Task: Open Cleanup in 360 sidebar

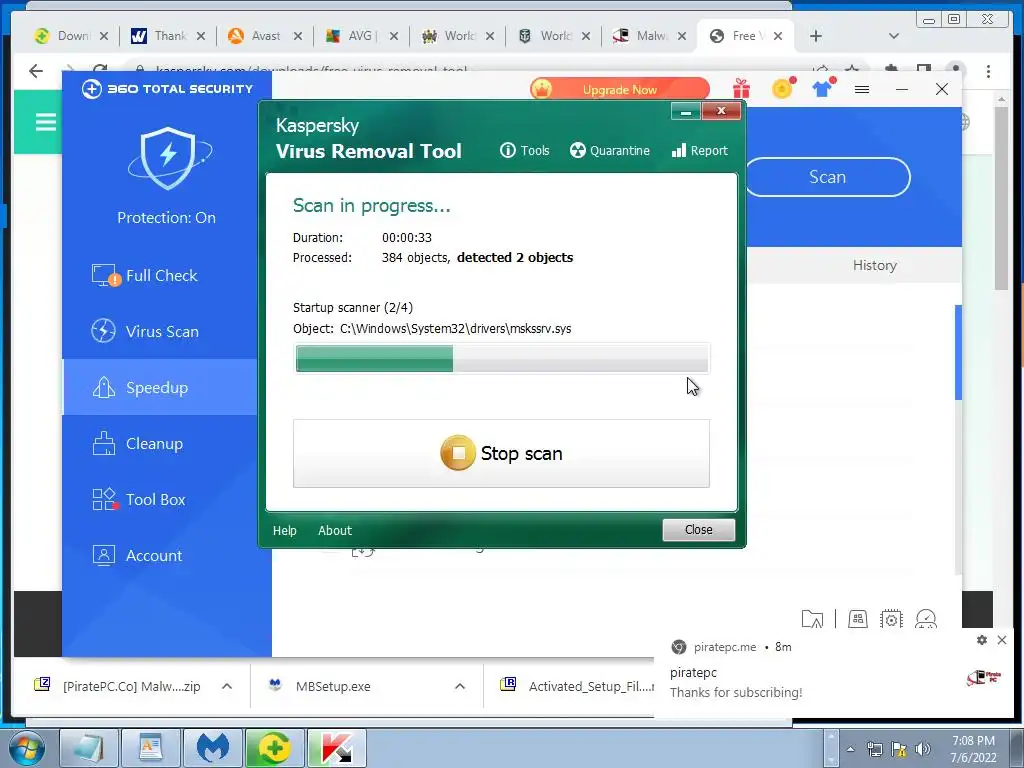Action: (161, 443)
